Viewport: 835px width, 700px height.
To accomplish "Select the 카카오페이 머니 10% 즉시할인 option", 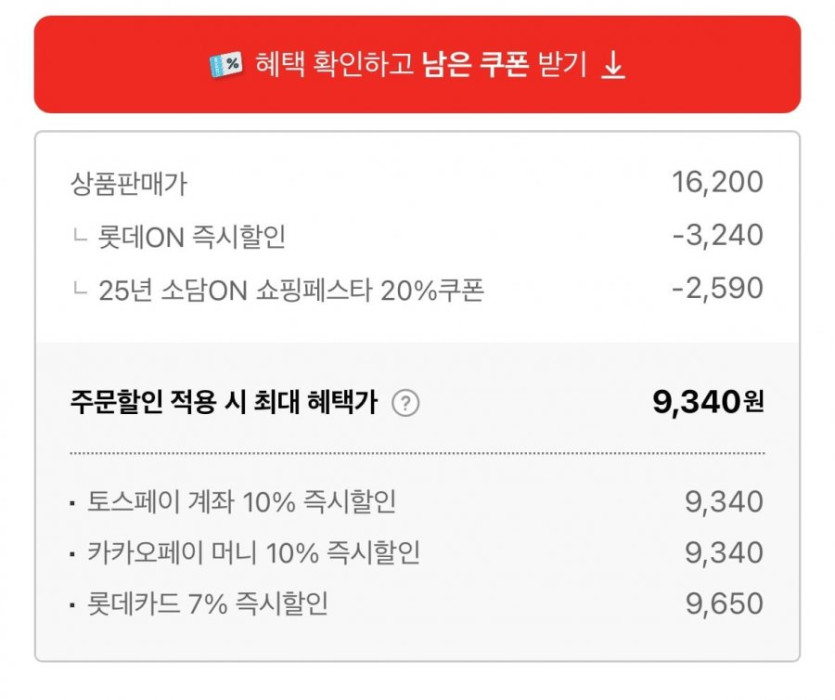I will (254, 553).
